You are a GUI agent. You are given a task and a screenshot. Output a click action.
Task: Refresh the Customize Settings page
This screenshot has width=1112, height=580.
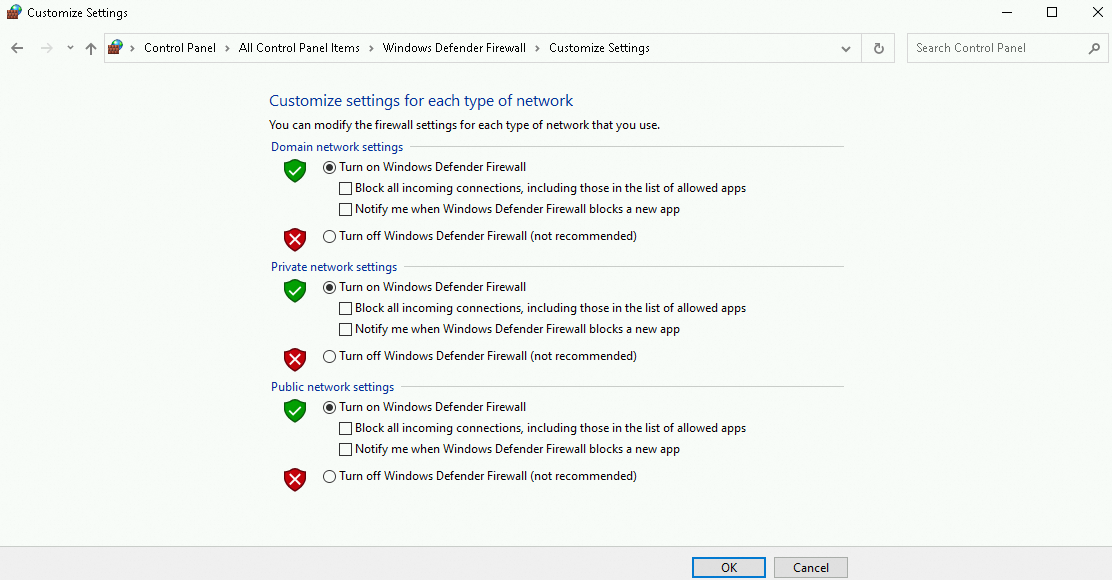(x=879, y=48)
